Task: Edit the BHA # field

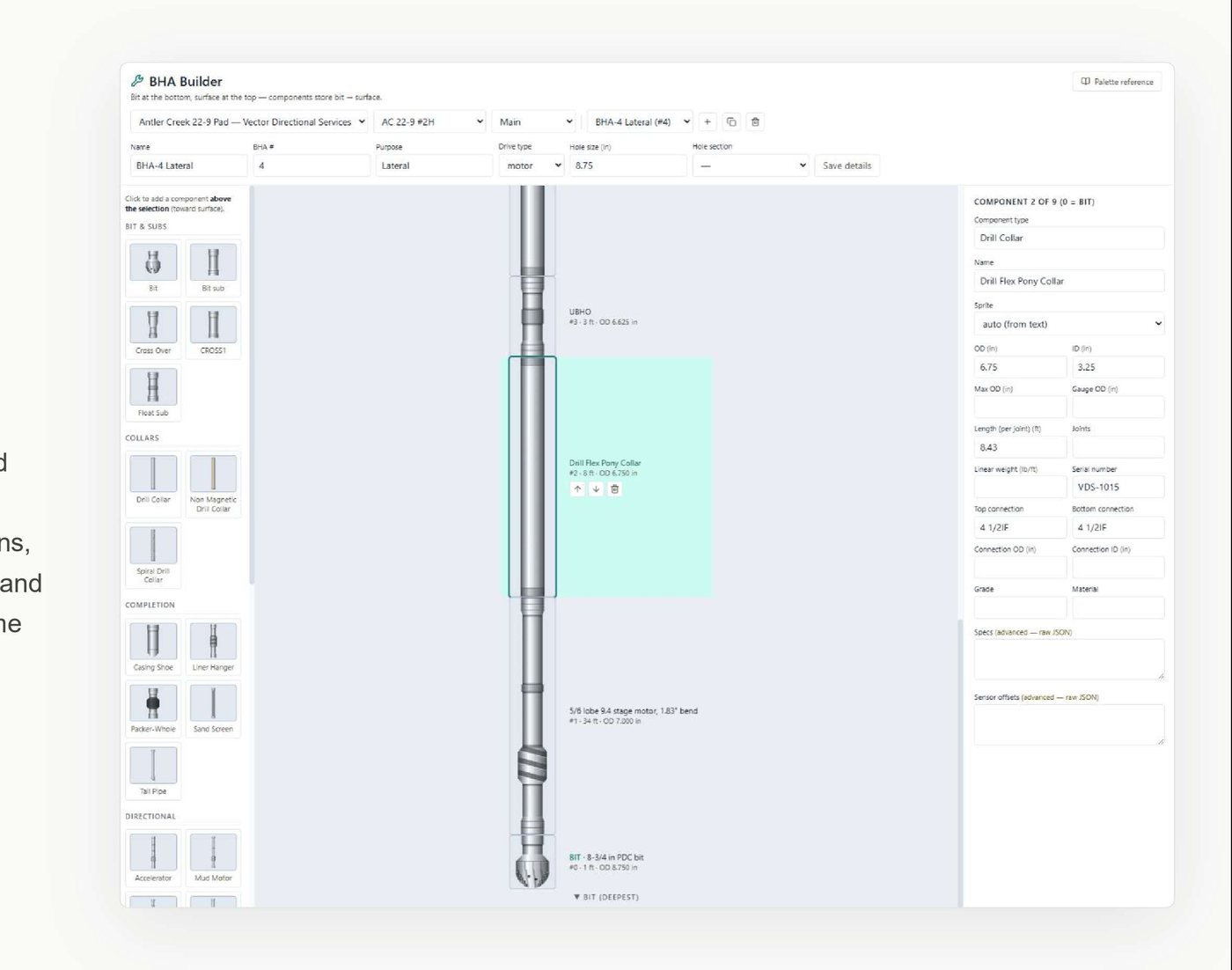Action: click(x=312, y=165)
